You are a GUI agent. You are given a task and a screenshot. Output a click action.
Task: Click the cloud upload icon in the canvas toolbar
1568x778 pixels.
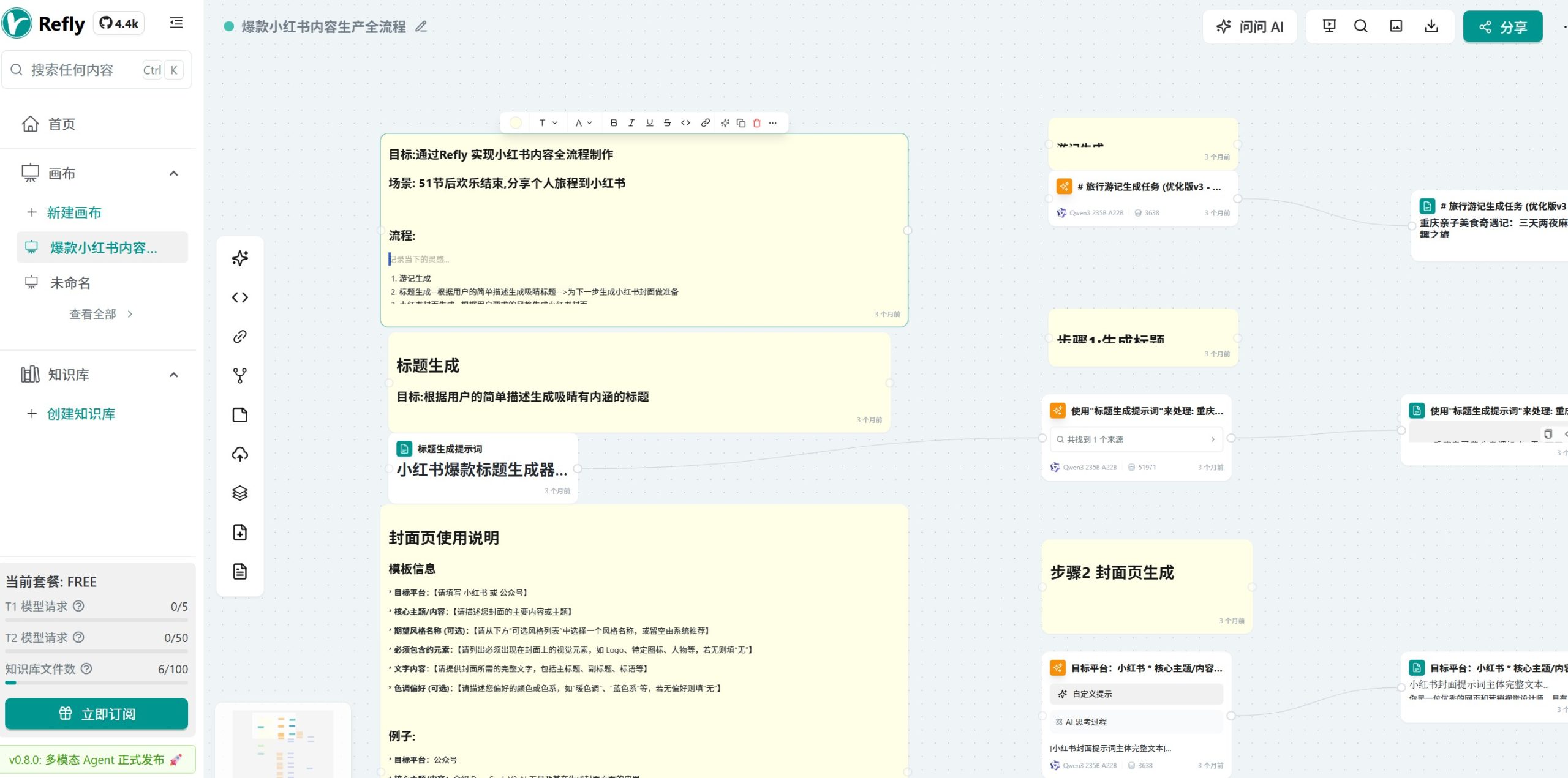(x=239, y=454)
